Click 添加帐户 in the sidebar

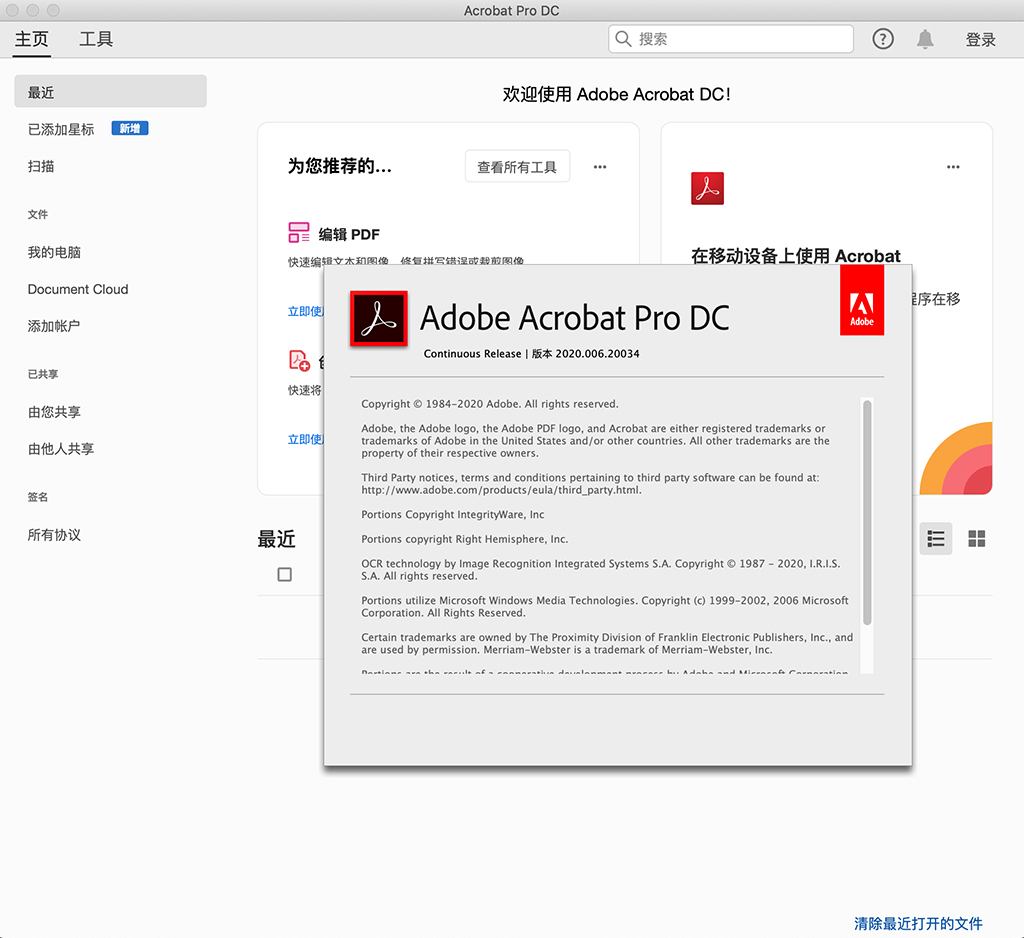pyautogui.click(x=54, y=325)
